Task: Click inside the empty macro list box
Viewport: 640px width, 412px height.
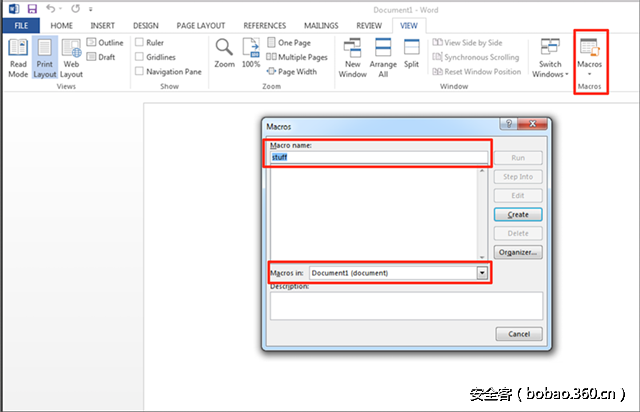Action: click(374, 214)
